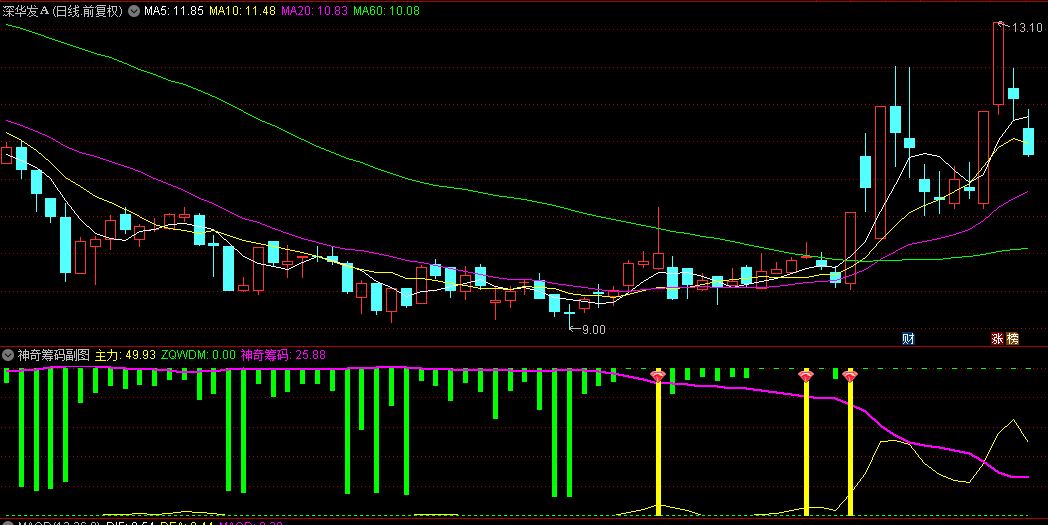This screenshot has width=1048, height=525.
Task: Open the 财 financial info marker
Action: click(x=908, y=338)
